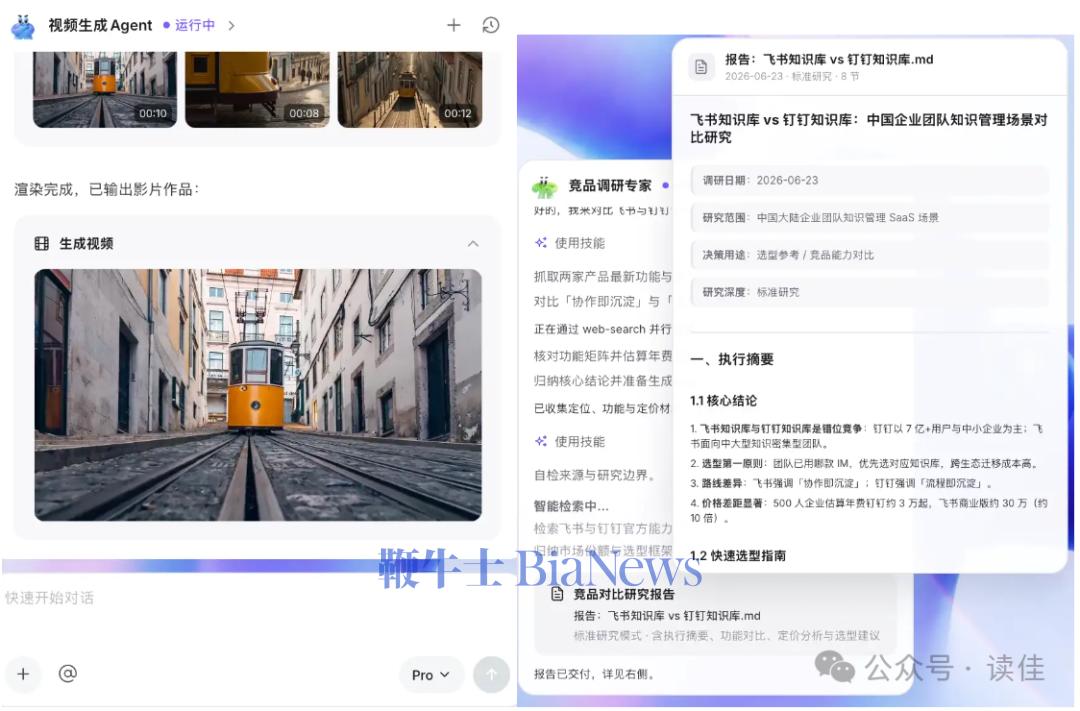Click the film icon beside 生成视频
The height and width of the screenshot is (711, 1080).
coord(42,243)
